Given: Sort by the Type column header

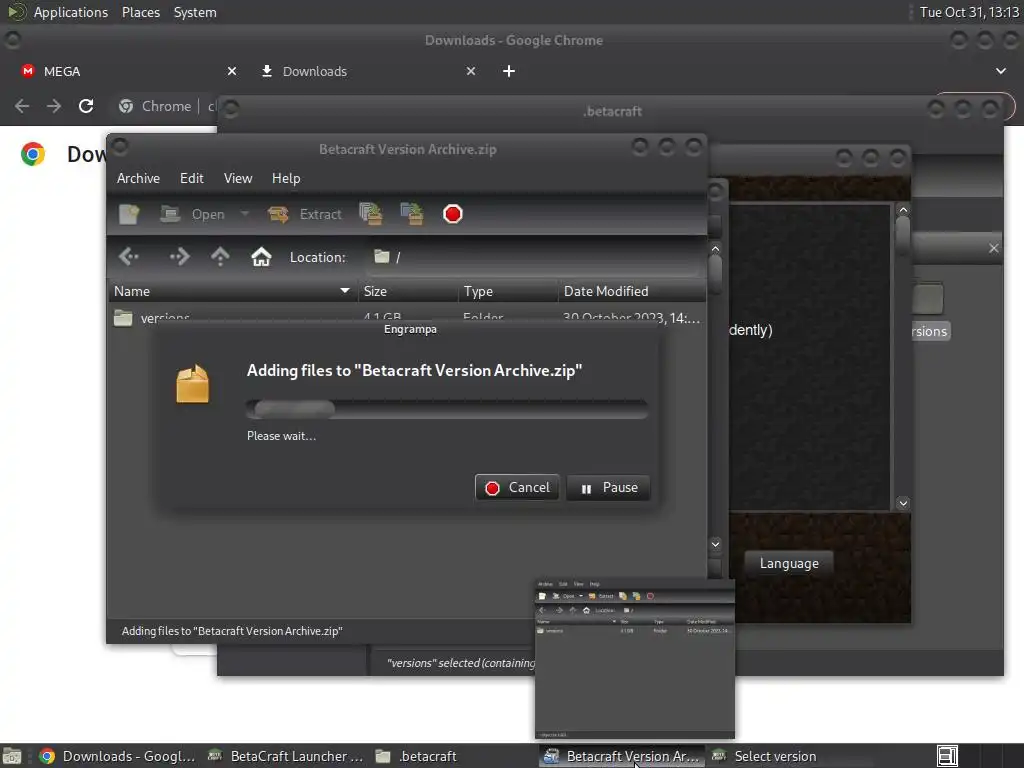Looking at the screenshot, I should tap(508, 291).
